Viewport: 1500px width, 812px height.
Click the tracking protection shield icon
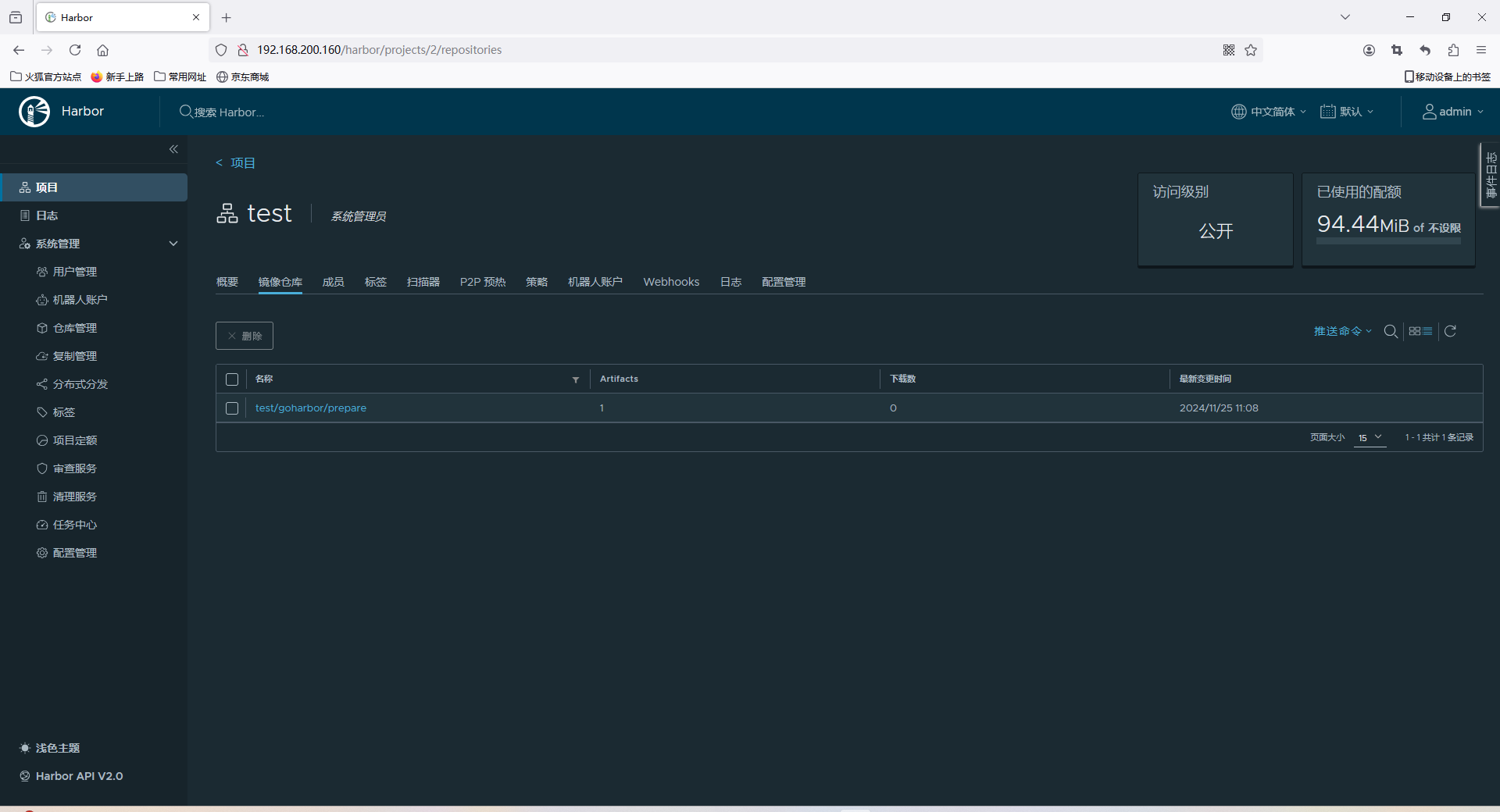(221, 50)
